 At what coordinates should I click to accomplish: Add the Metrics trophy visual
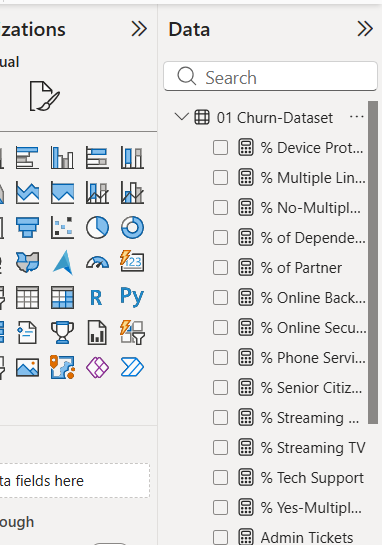coord(62,333)
